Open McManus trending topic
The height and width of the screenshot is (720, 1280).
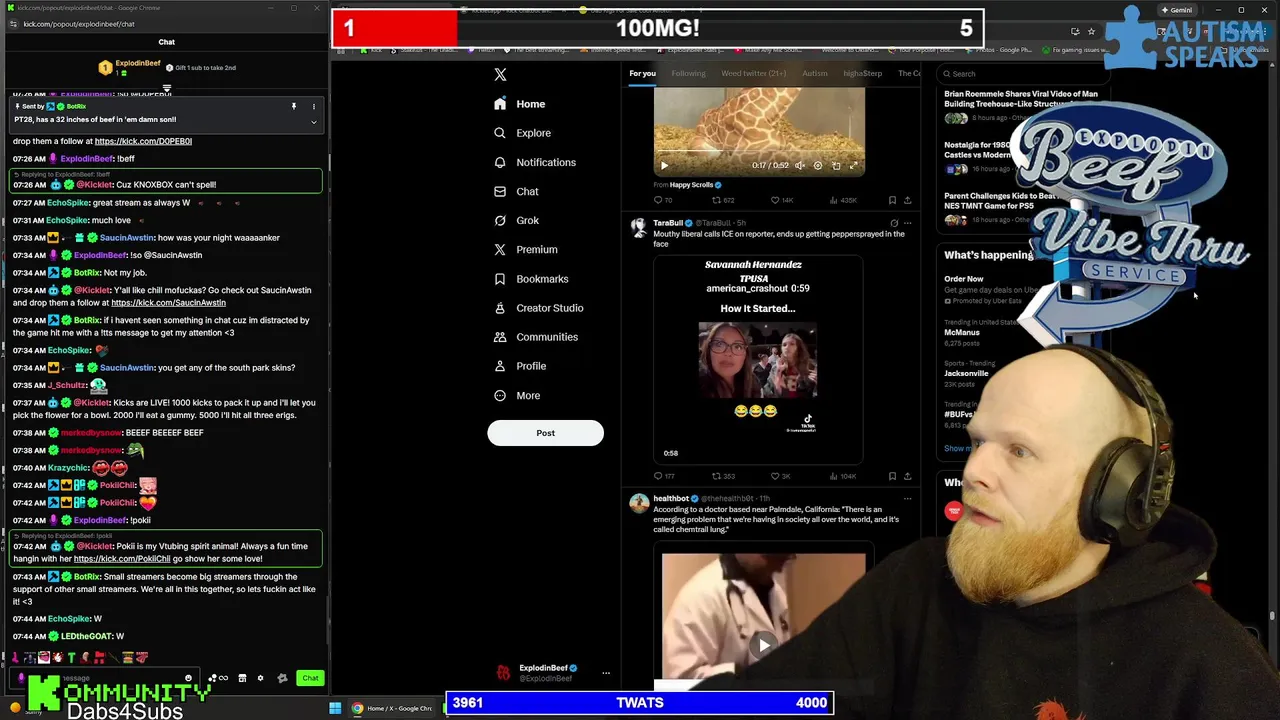point(962,332)
